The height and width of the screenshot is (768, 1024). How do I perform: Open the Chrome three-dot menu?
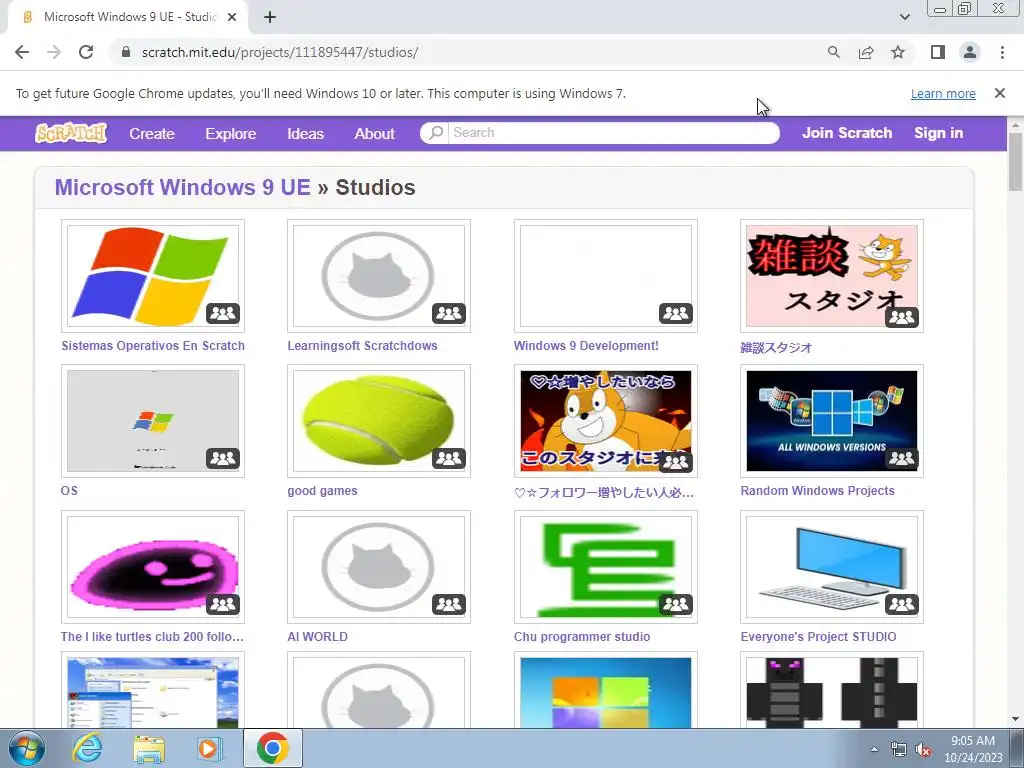(1002, 52)
